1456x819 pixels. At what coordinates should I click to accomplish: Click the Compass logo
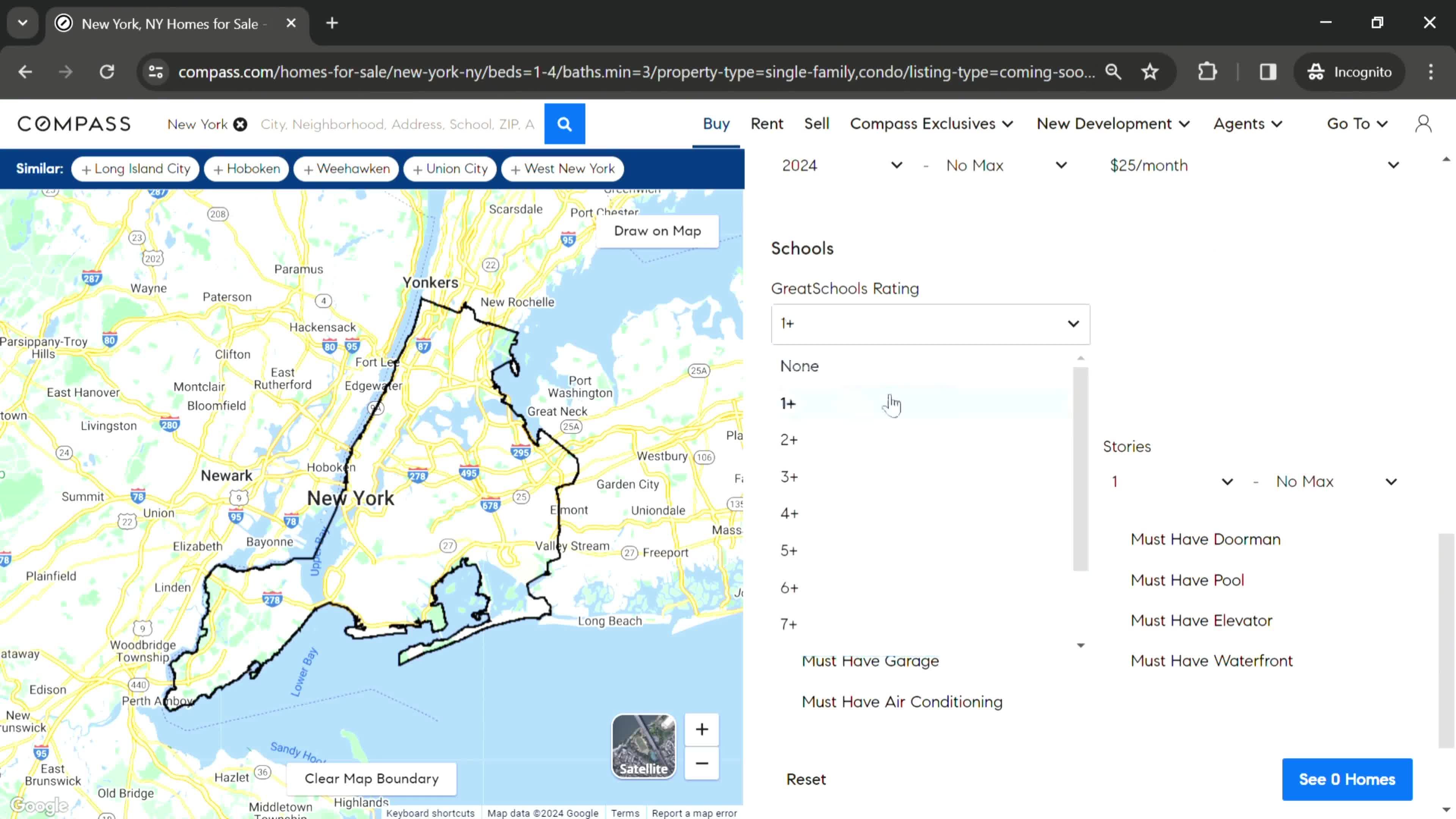74,124
